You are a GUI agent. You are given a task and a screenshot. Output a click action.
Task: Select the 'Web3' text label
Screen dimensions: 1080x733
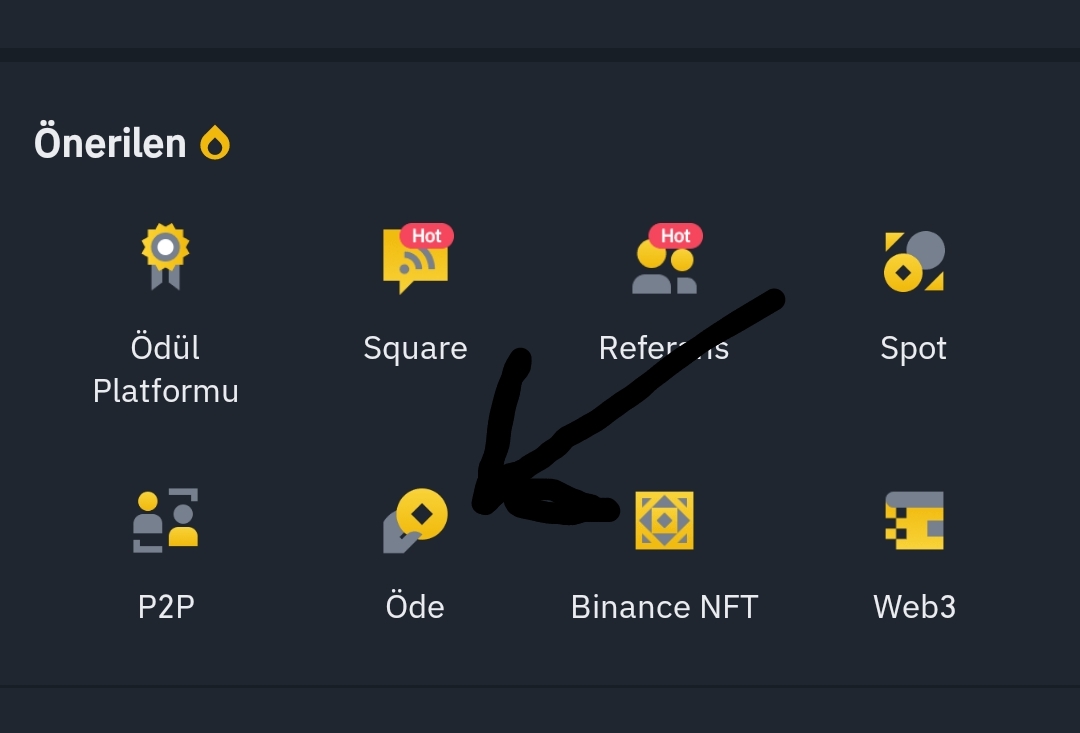pyautogui.click(x=914, y=607)
